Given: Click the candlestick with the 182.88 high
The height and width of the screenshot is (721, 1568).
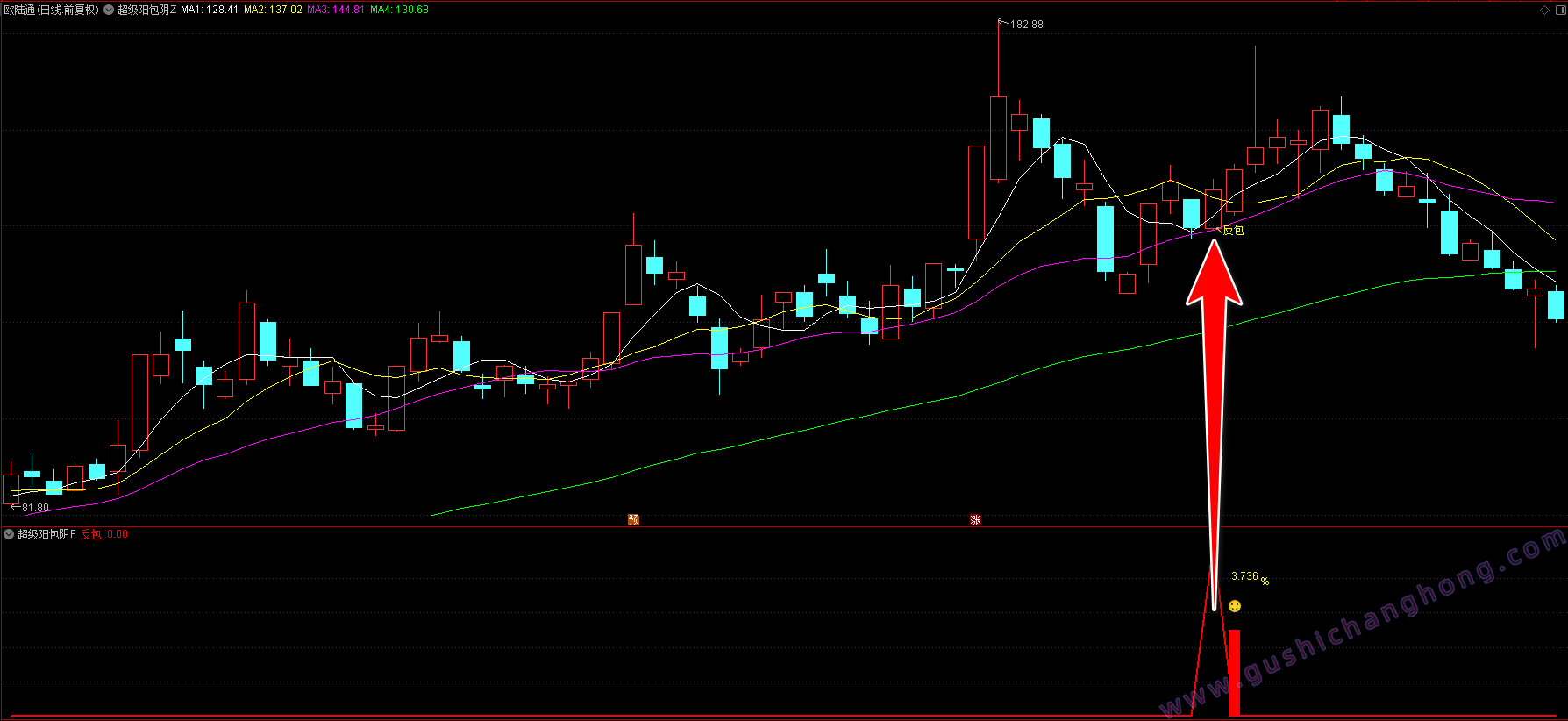Looking at the screenshot, I should 998,138.
